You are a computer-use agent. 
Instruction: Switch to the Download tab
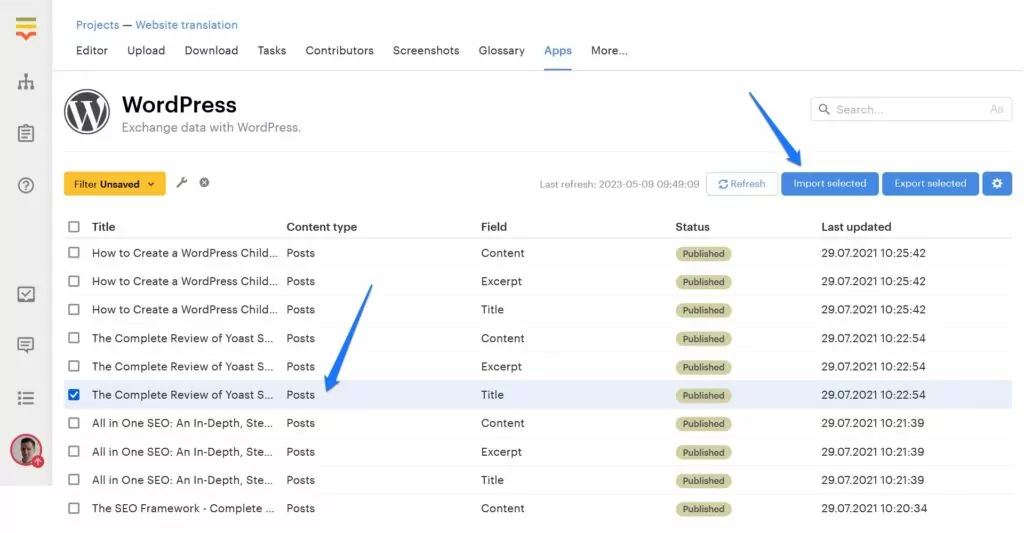tap(211, 50)
